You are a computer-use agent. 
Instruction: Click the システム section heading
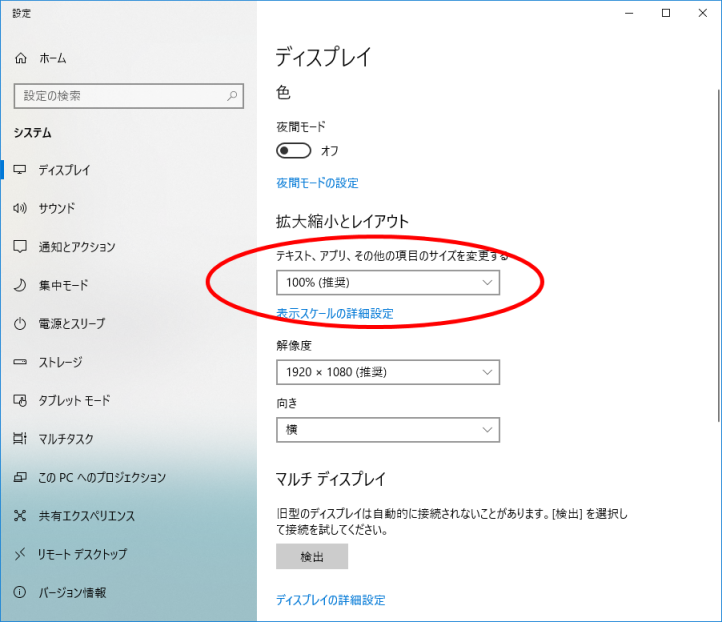32,133
